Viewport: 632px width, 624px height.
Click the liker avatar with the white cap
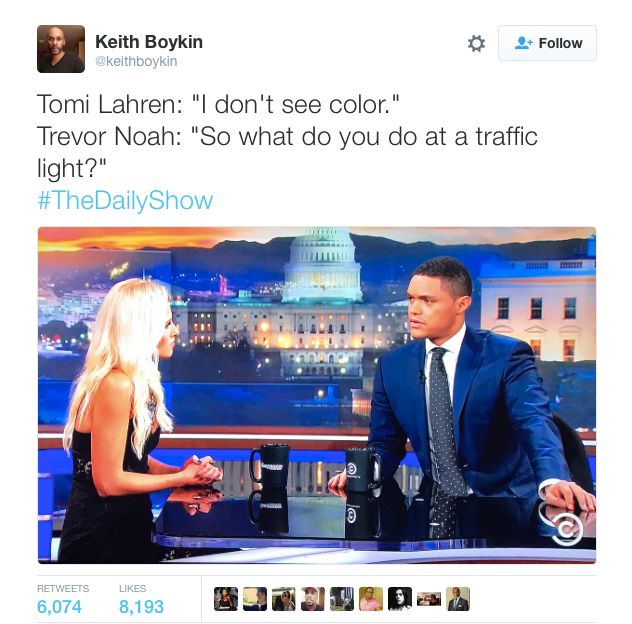[x=313, y=599]
